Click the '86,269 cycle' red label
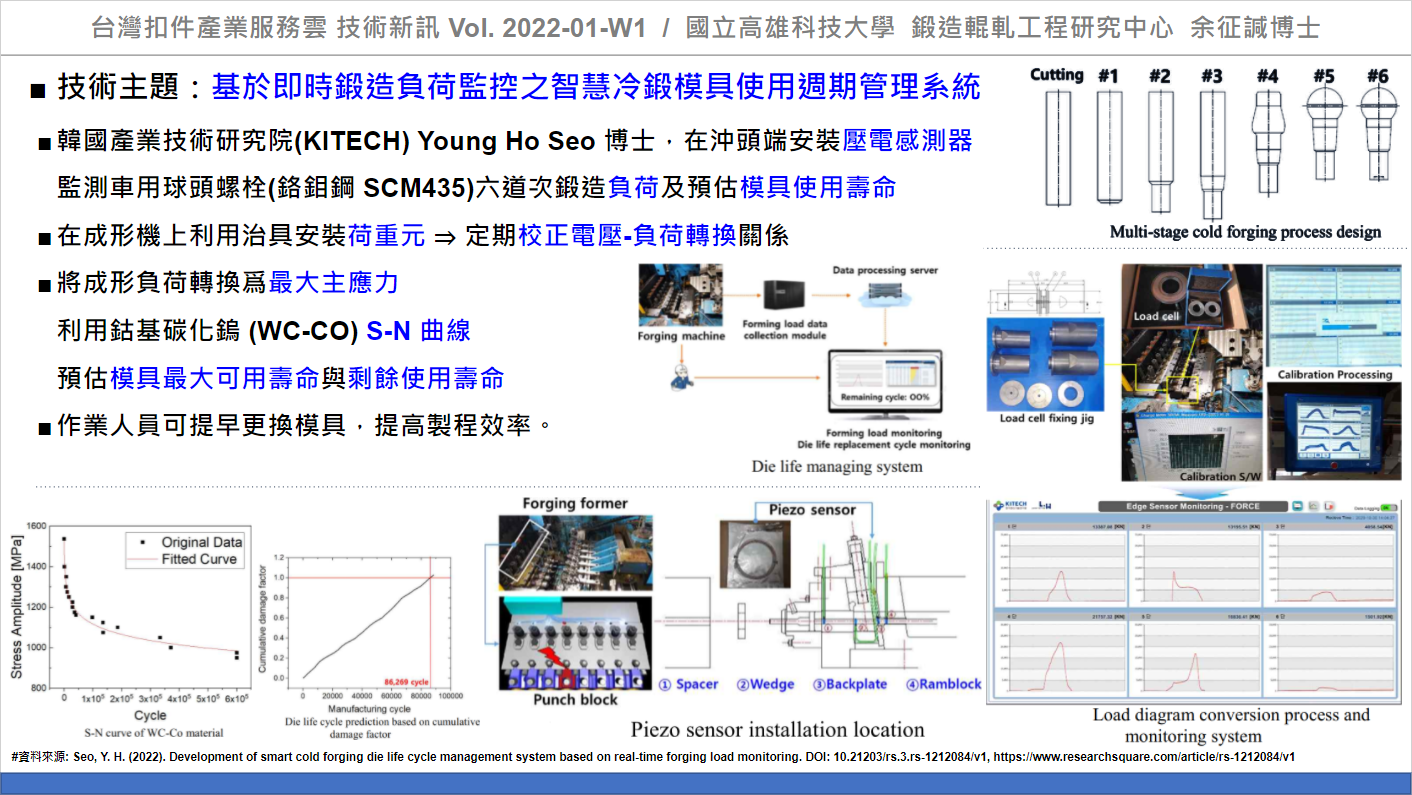The image size is (1412, 795). pos(407,681)
